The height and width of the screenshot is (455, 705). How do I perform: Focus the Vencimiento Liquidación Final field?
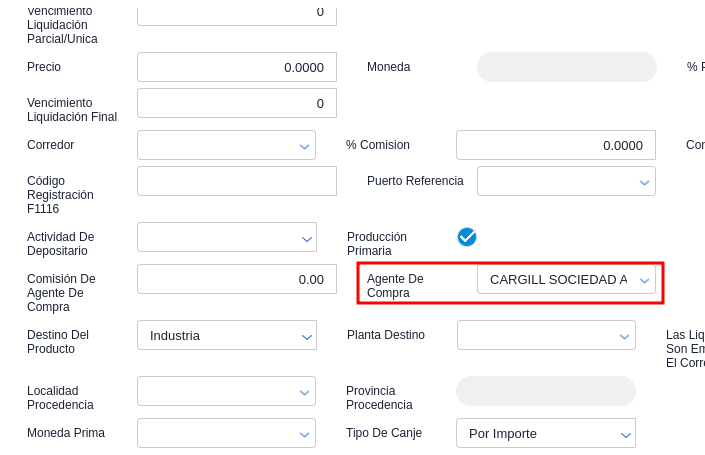coord(236,103)
